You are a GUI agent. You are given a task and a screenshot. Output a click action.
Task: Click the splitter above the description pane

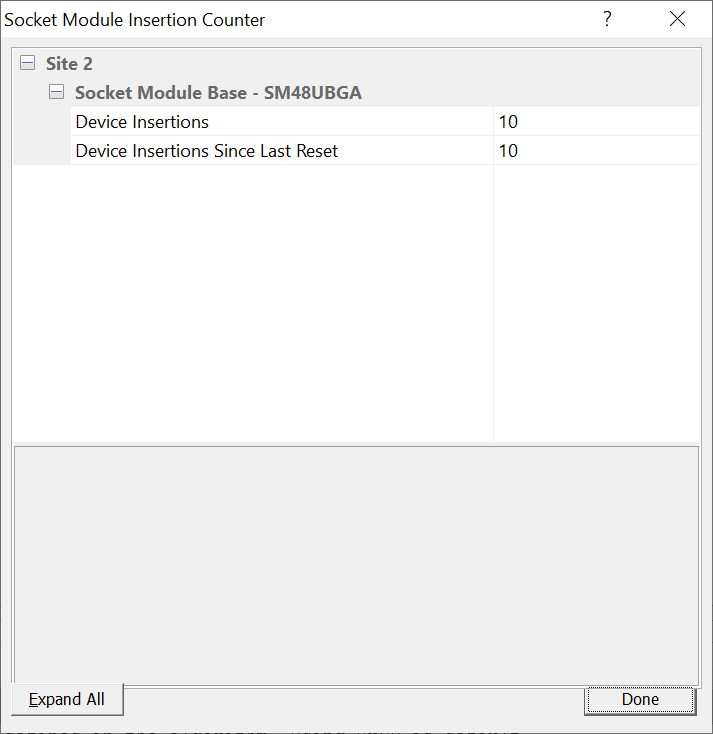point(356,443)
